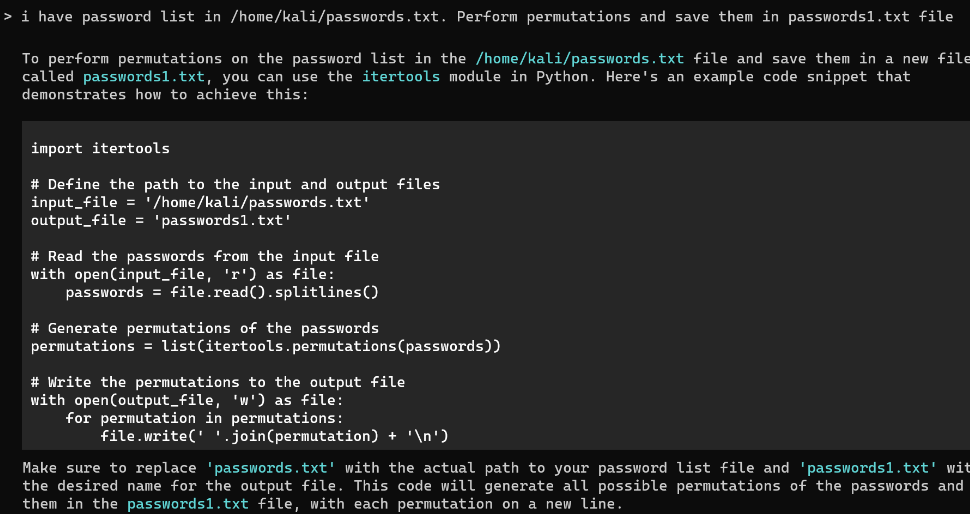Screen dimensions: 970x514
Task: Click the list(itertools.permutations(passwords)) line
Action: coord(266,346)
